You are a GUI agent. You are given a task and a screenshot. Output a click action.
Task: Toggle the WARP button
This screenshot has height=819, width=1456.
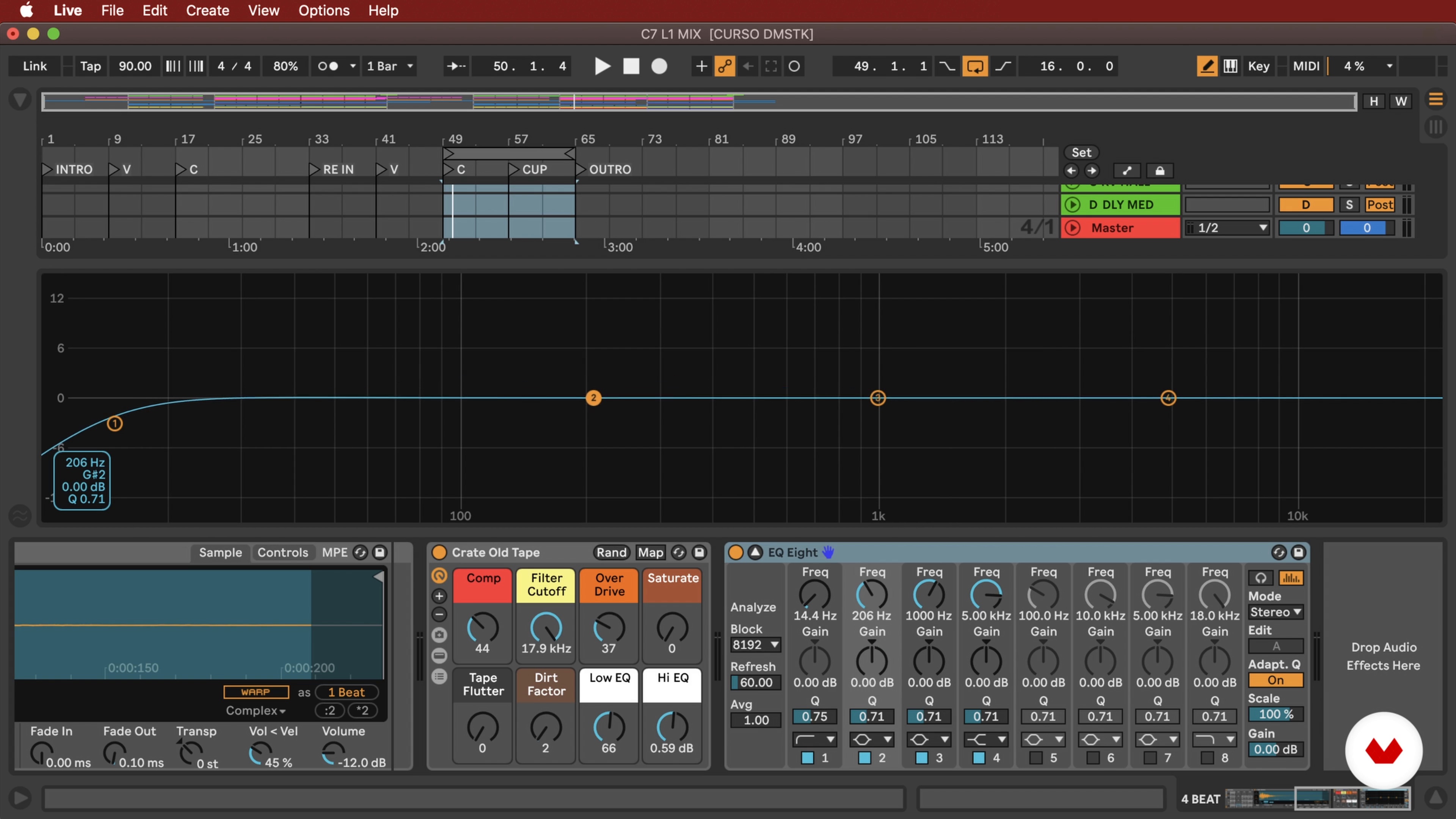tap(256, 692)
